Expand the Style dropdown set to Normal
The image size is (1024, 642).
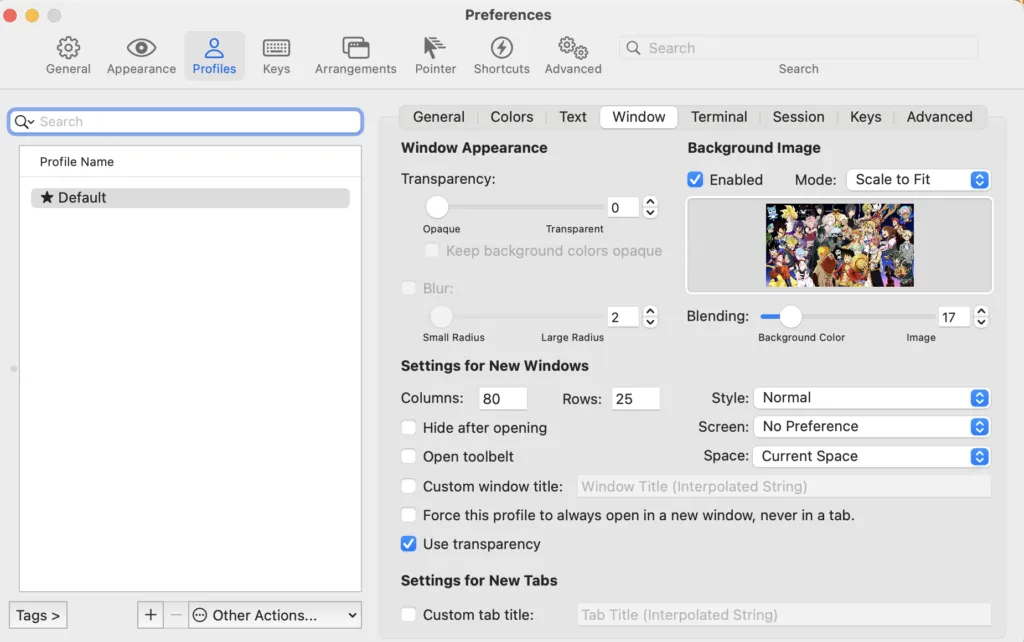(x=871, y=398)
